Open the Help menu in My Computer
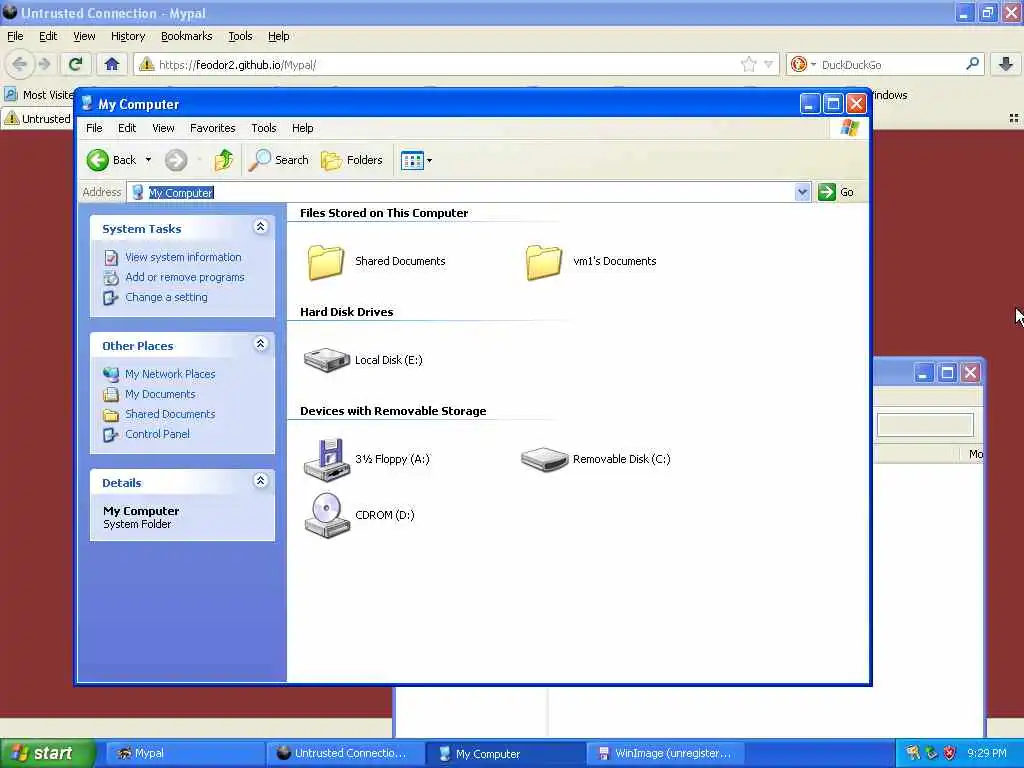This screenshot has height=768, width=1024. click(x=302, y=128)
